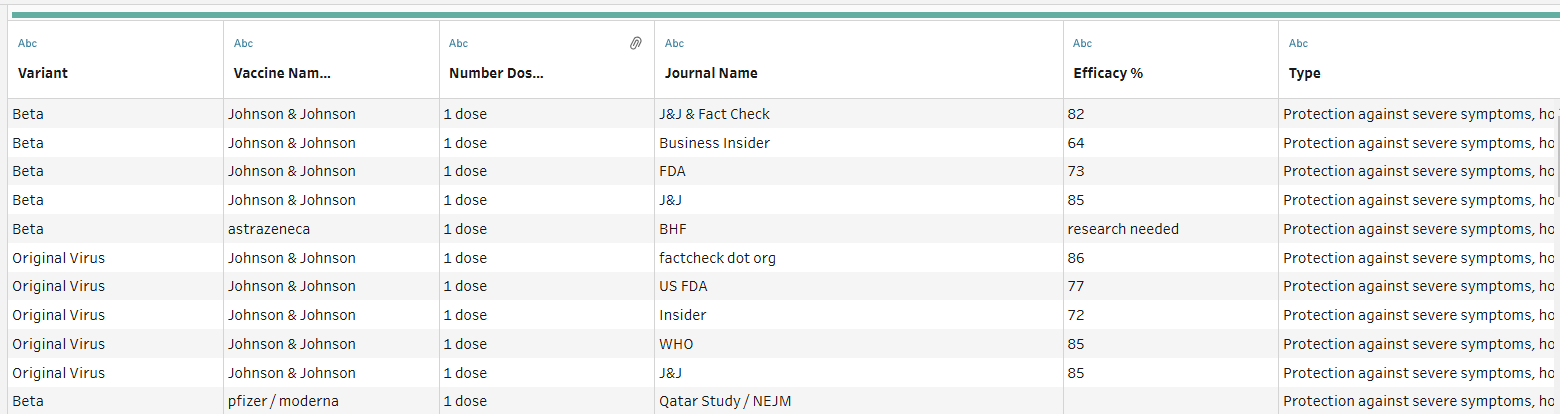The height and width of the screenshot is (414, 1560).
Task: Select the 'WHO' journal name cell
Action: pyautogui.click(x=676, y=344)
